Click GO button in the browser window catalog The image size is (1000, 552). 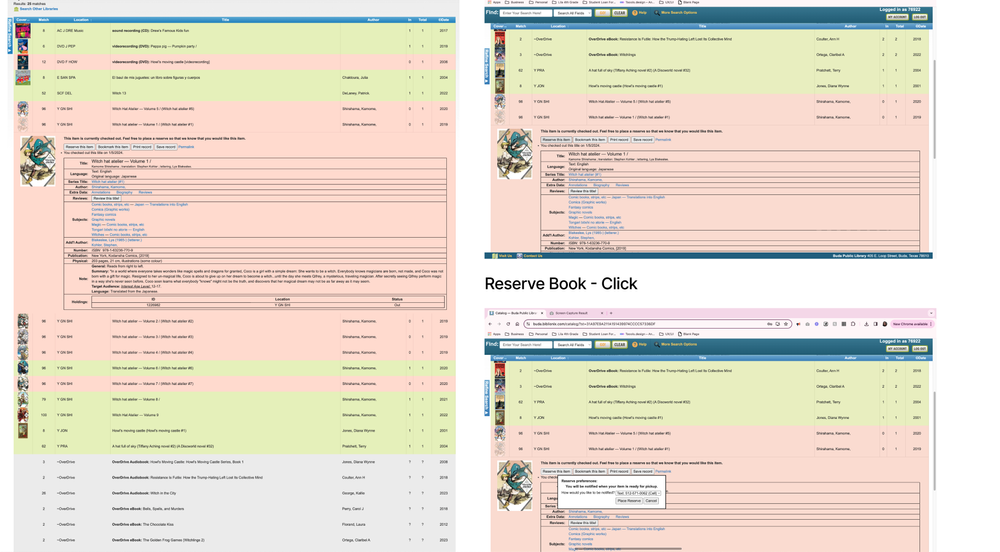603,344
